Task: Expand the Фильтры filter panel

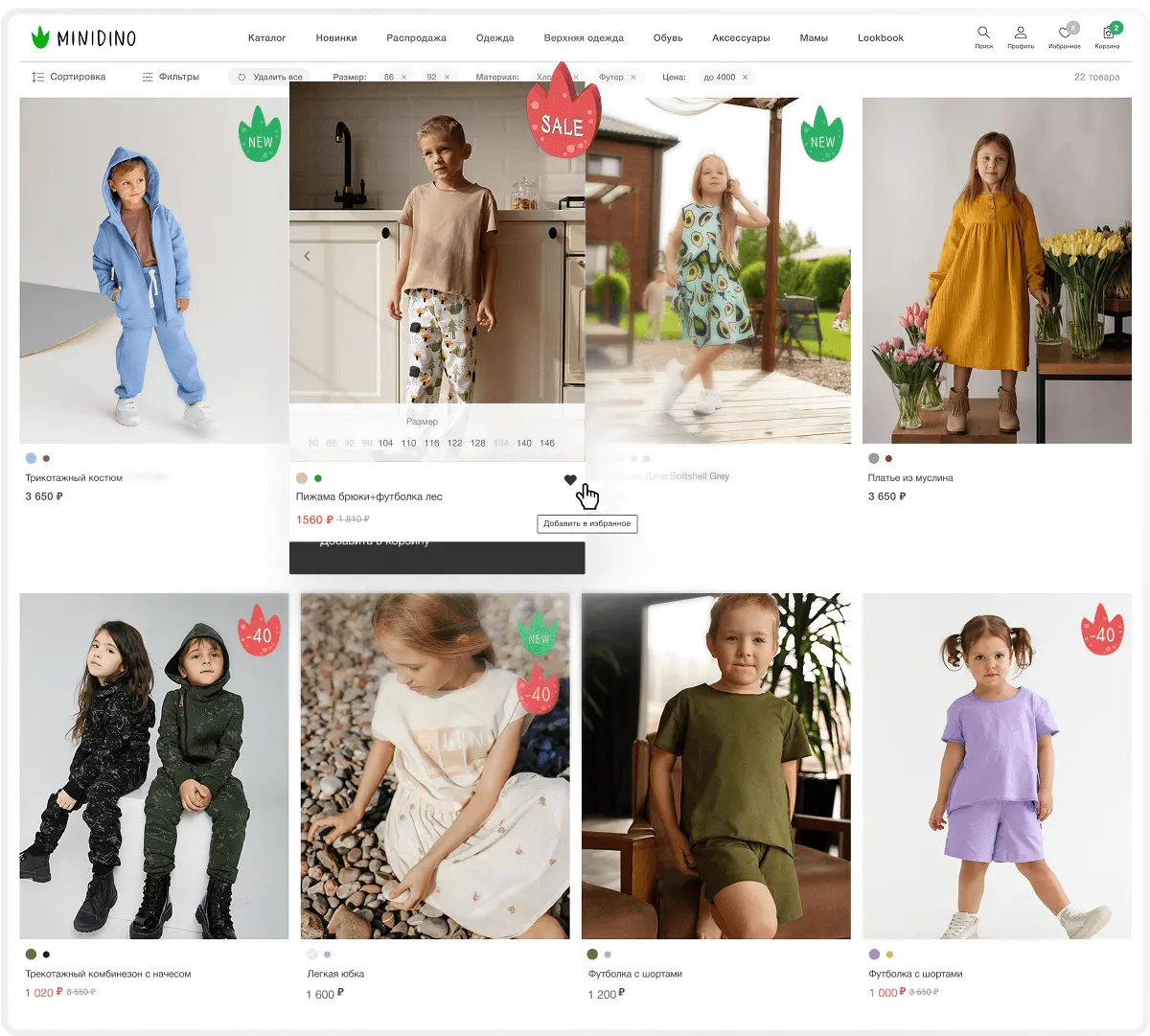Action: 171,77
